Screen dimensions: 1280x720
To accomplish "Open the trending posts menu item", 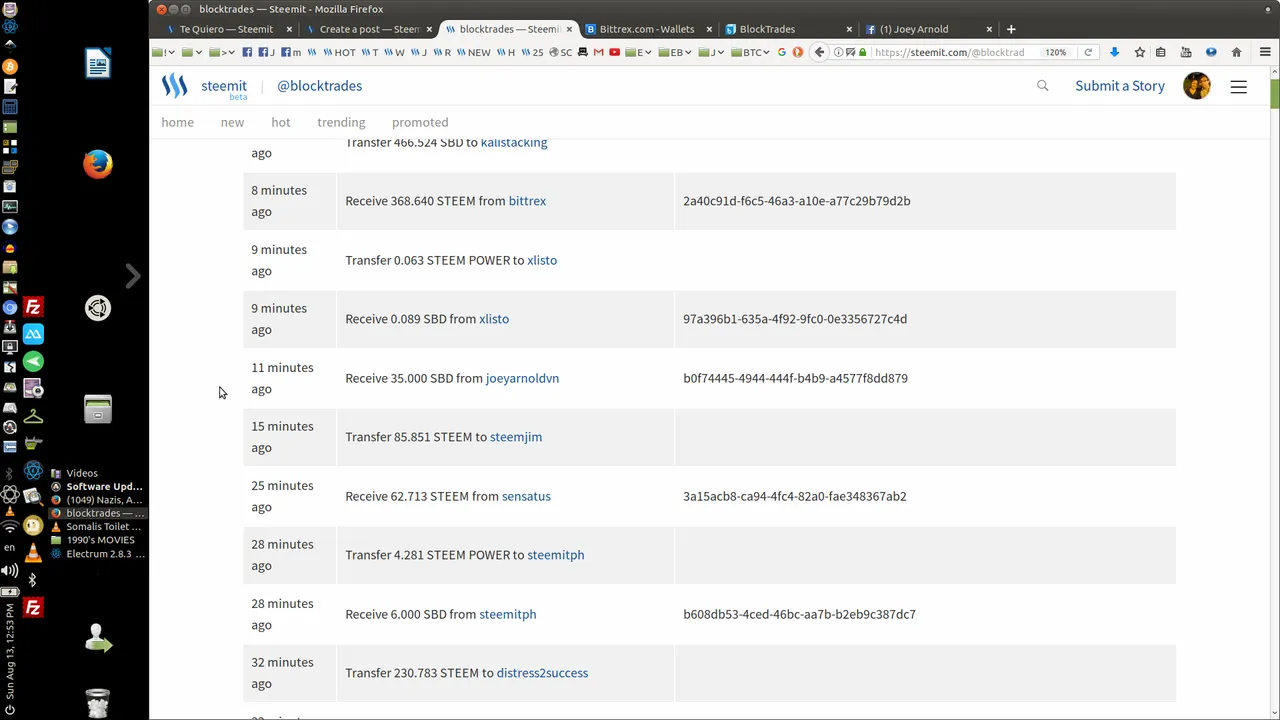I will pos(341,122).
